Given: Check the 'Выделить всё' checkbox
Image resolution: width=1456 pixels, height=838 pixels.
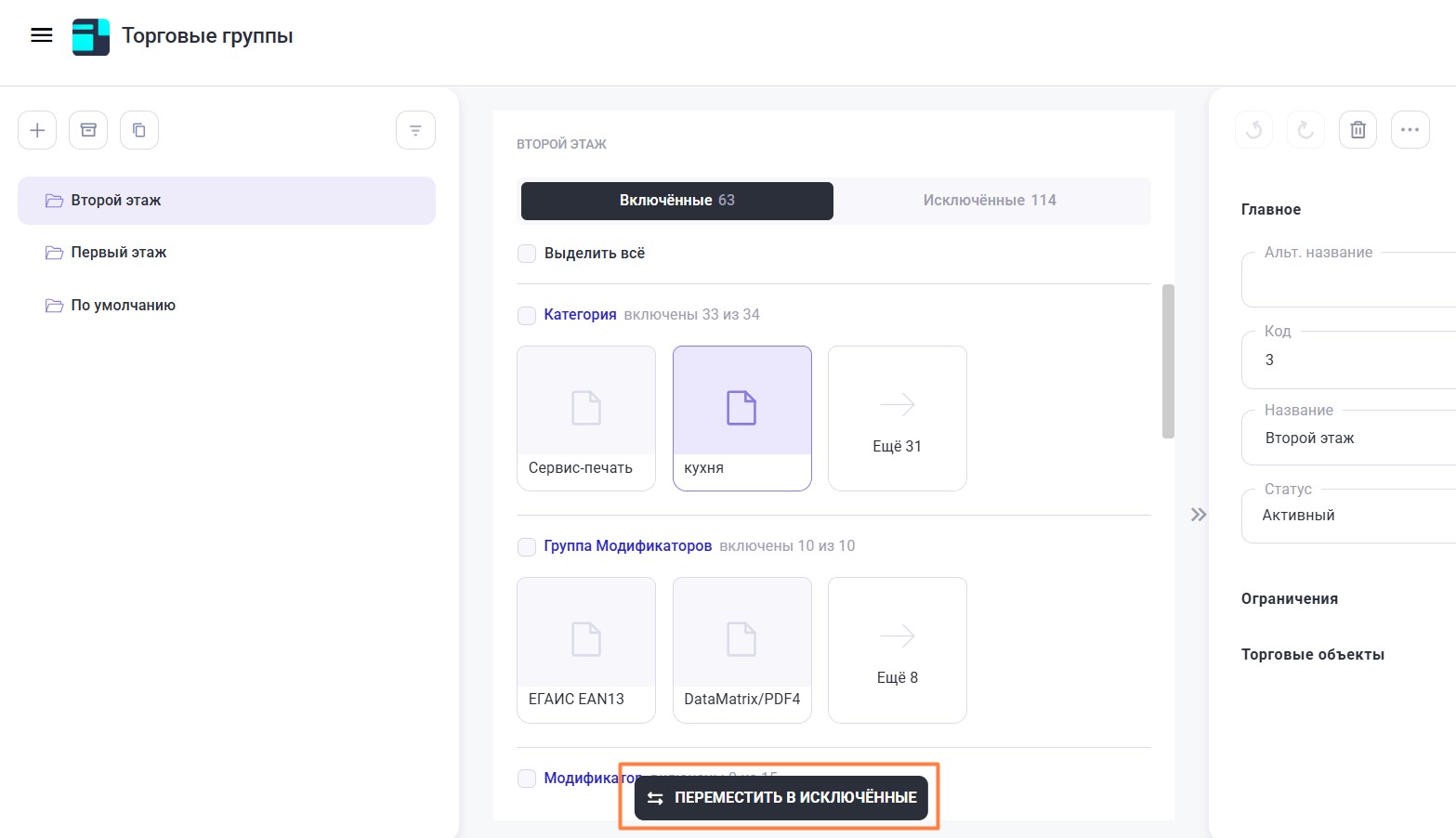Looking at the screenshot, I should tap(527, 254).
